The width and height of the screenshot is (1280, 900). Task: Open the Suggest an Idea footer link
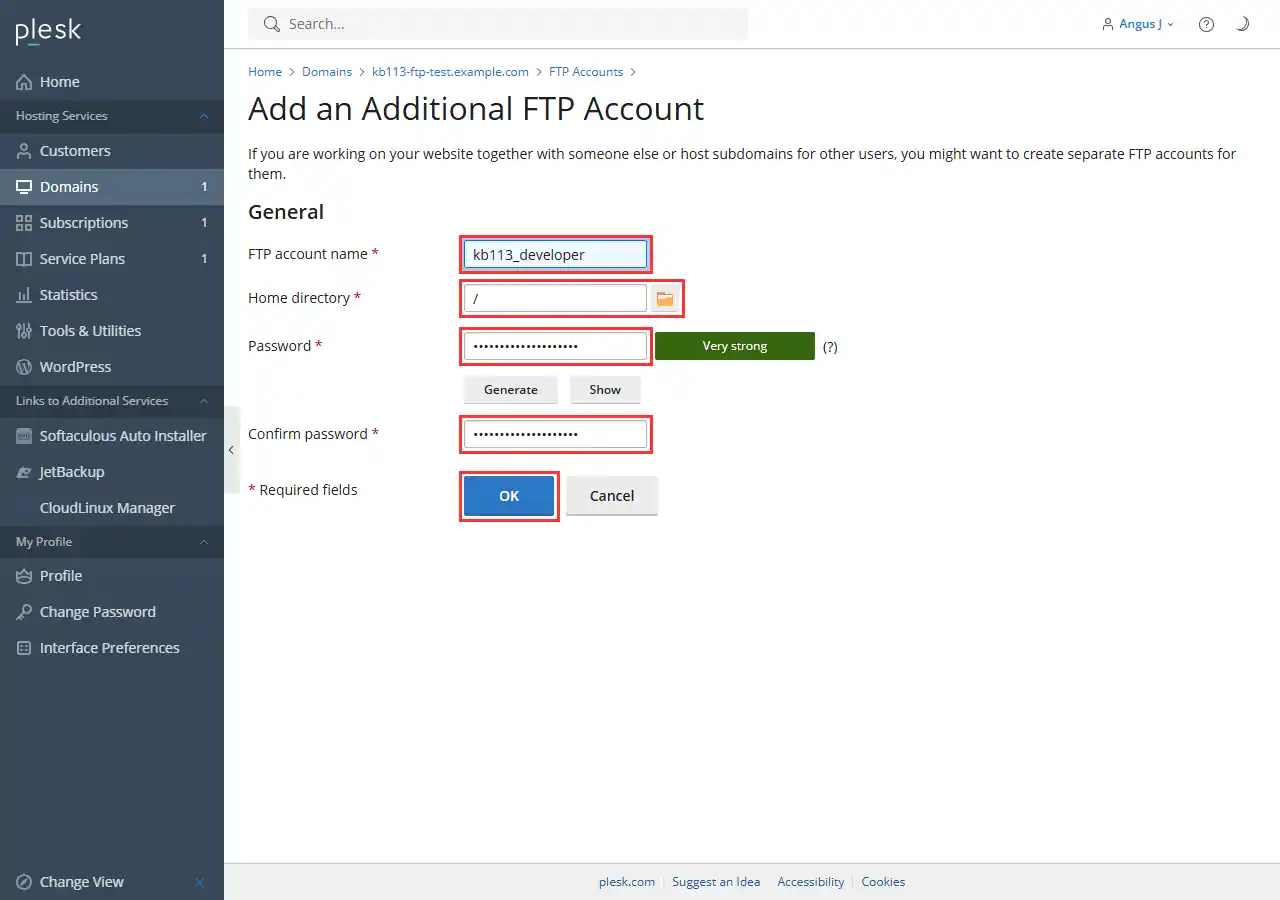click(716, 882)
